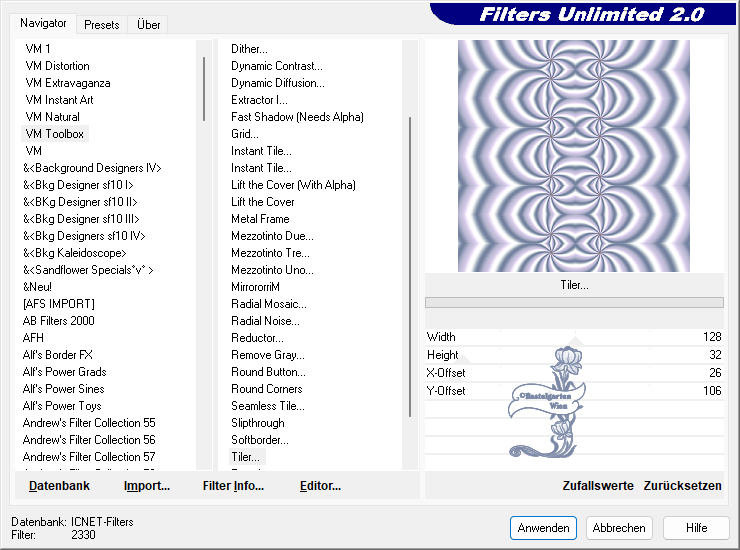Viewport: 740px width, 550px height.
Task: Pick Alf's Power Grads category
Action: tap(64, 372)
